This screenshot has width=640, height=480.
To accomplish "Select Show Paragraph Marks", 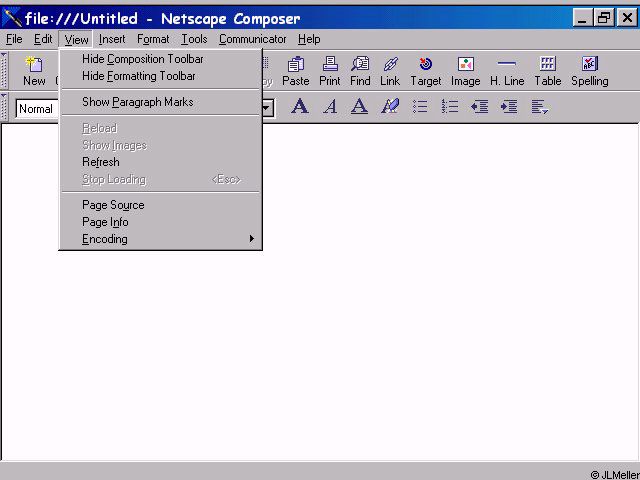I will 160,102.
